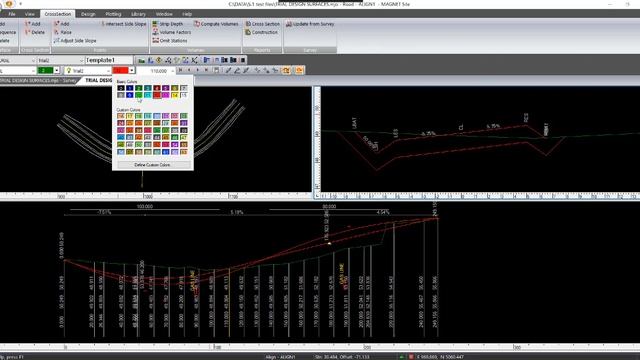Viewport: 640px width, 360px height.
Task: Pick bright red basic color swatch
Action: point(156,95)
